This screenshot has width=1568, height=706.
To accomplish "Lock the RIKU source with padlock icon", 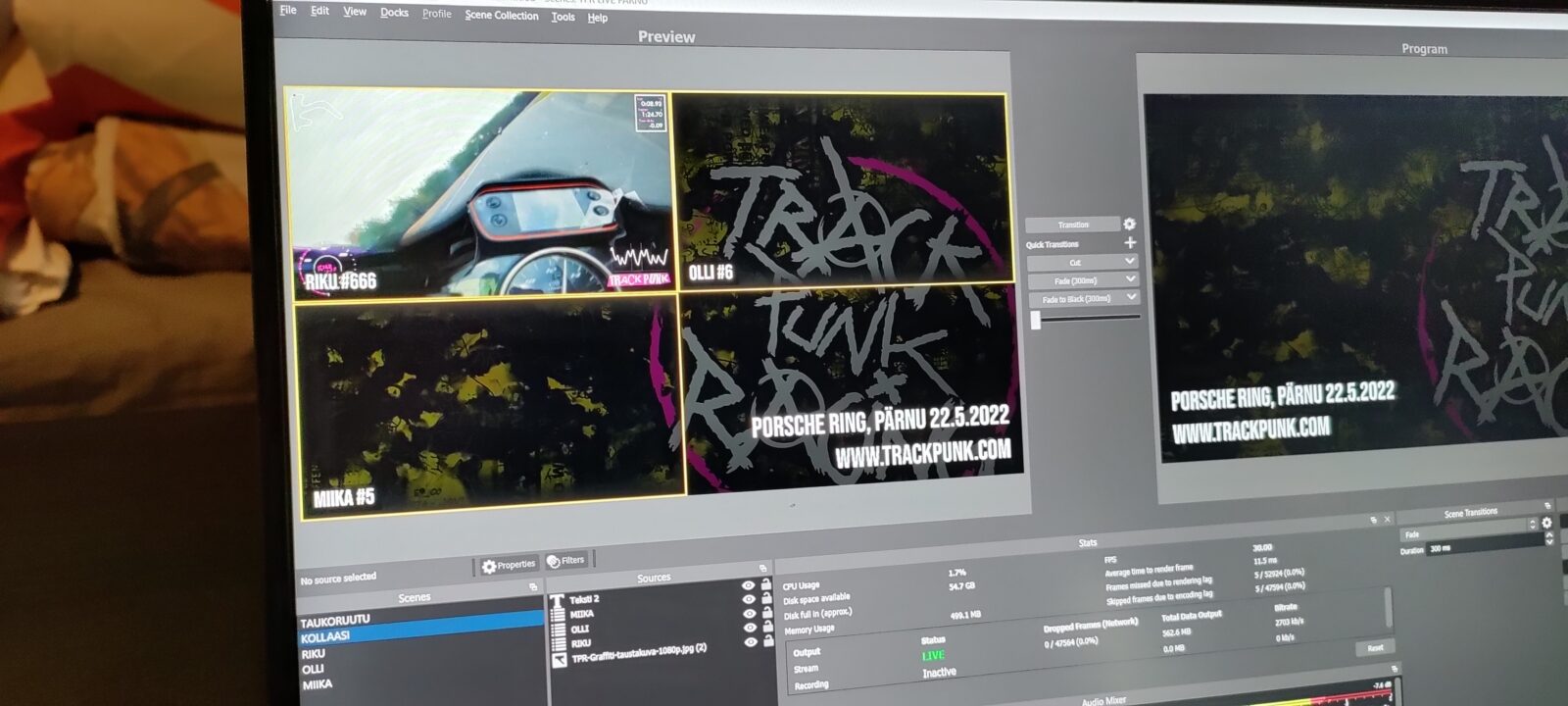I will [x=766, y=640].
